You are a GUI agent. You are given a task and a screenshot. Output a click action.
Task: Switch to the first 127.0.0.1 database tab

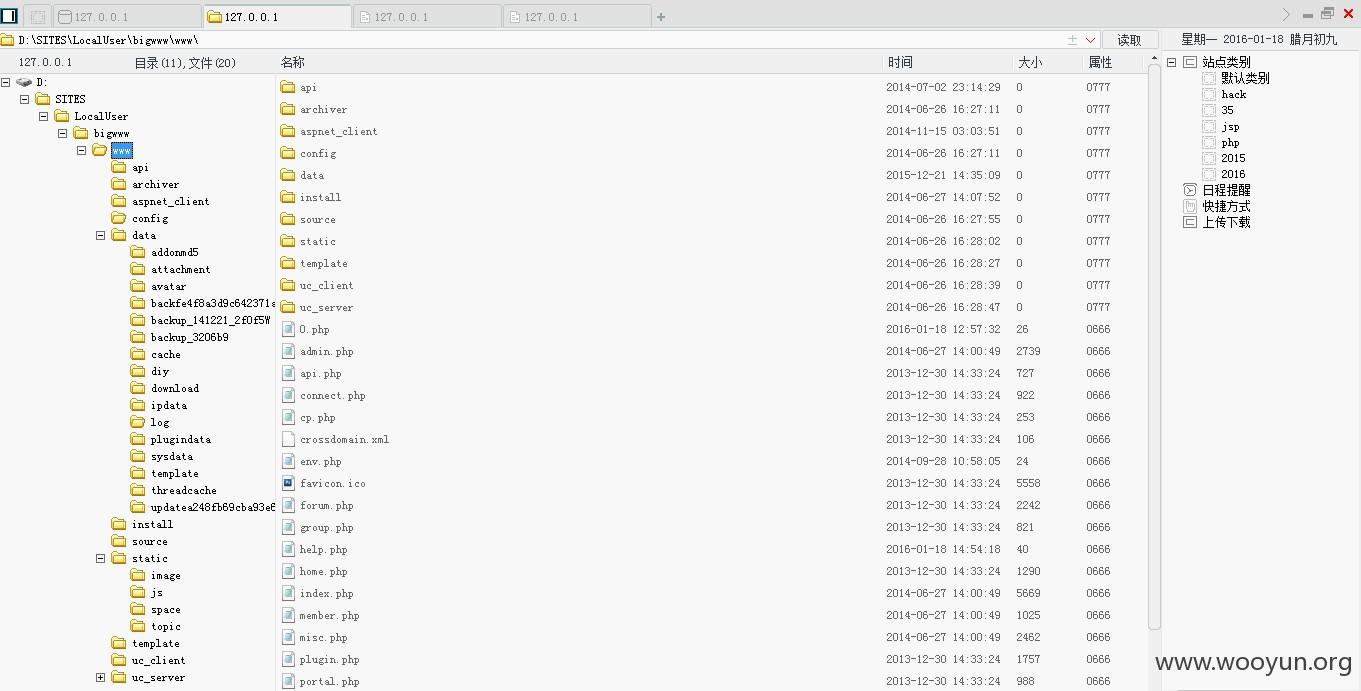click(127, 17)
